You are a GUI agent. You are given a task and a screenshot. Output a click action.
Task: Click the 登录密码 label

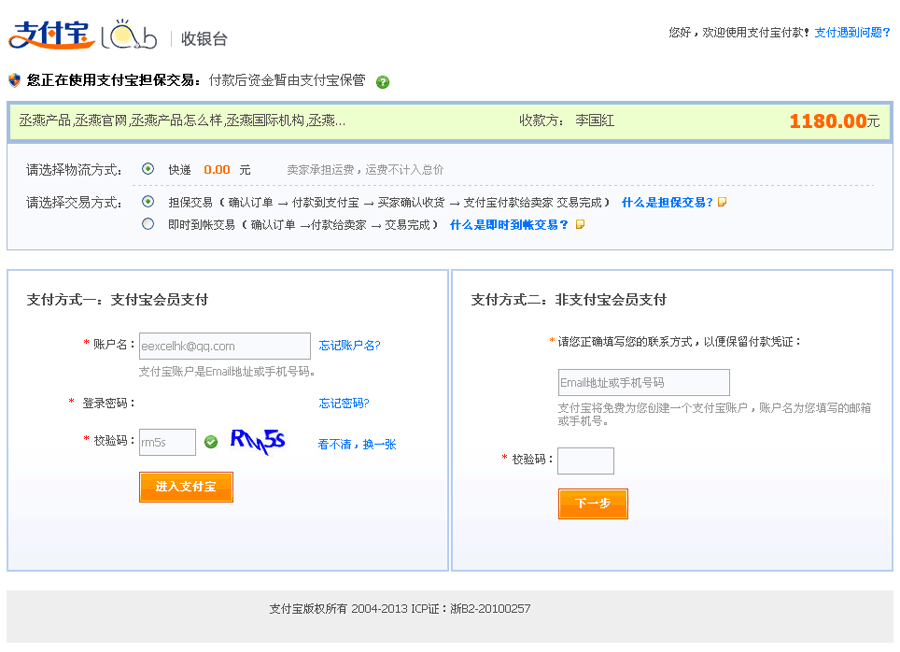point(108,403)
